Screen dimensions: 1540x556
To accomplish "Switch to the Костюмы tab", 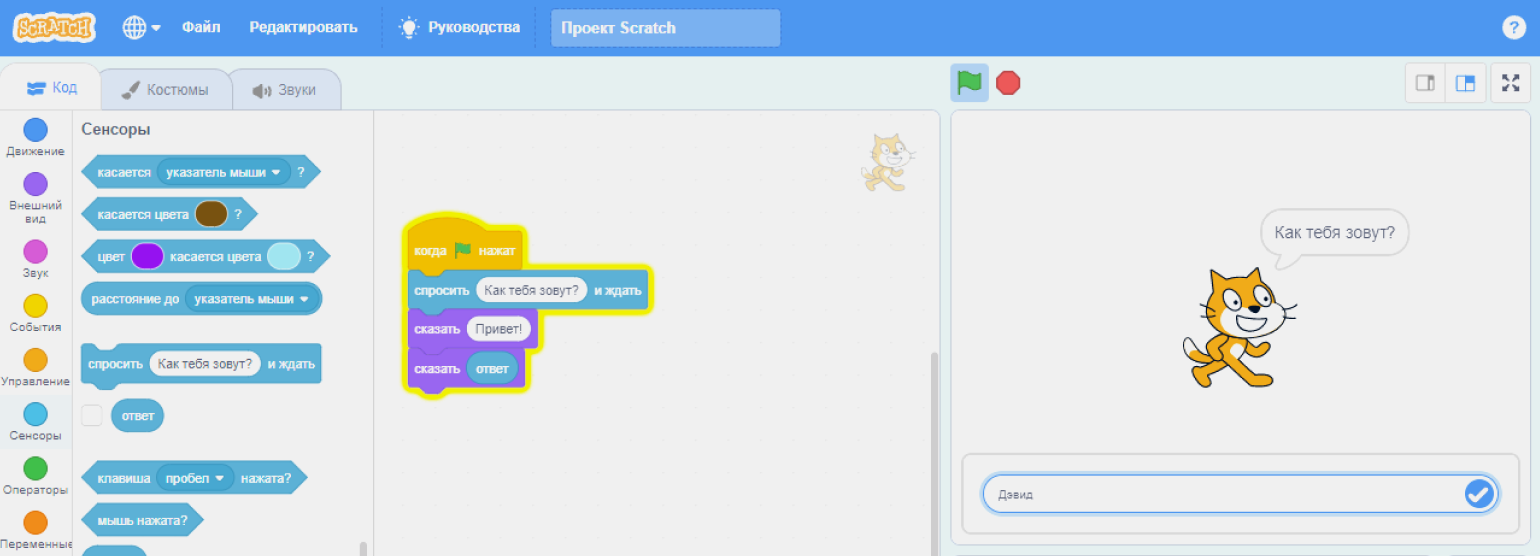I will click(165, 90).
